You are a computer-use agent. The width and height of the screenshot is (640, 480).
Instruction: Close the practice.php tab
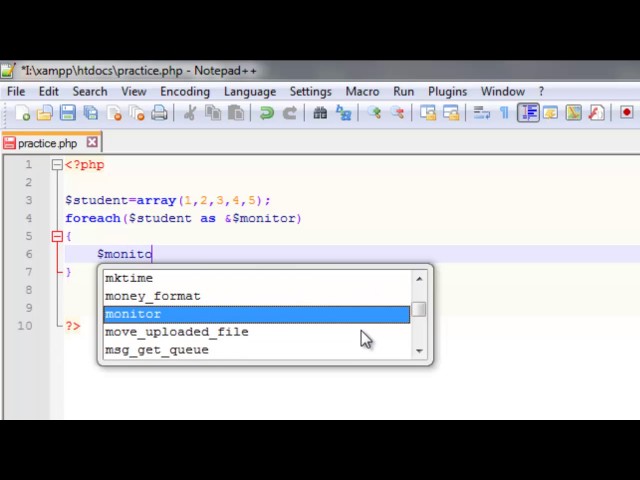coord(92,142)
